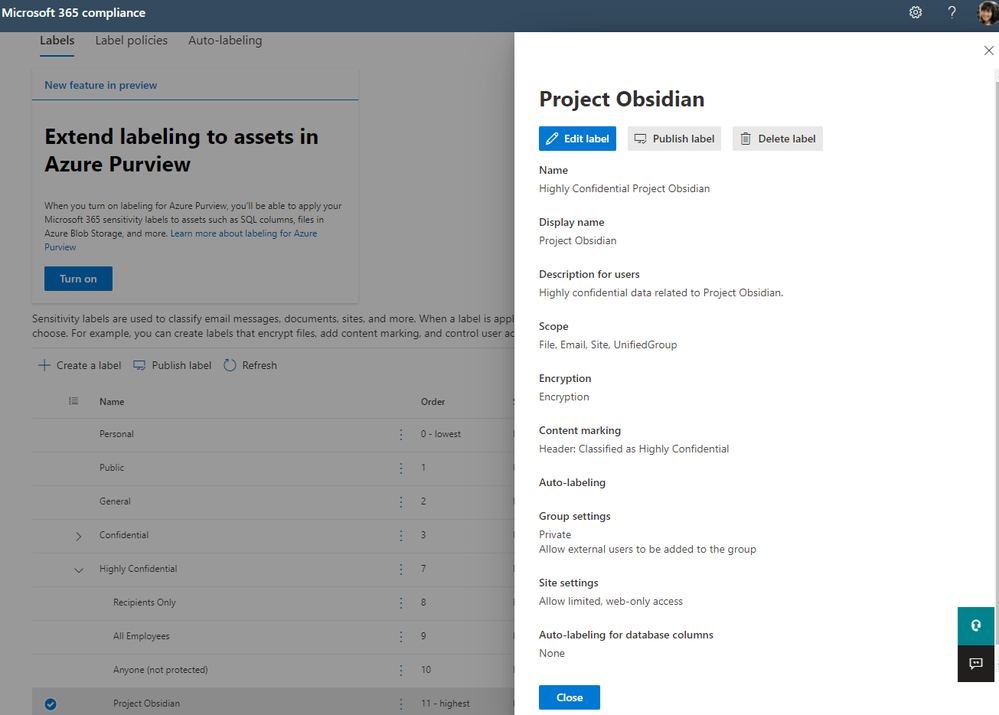Open more options for Personal label
Screen dimensions: 999x715
(x=401, y=435)
